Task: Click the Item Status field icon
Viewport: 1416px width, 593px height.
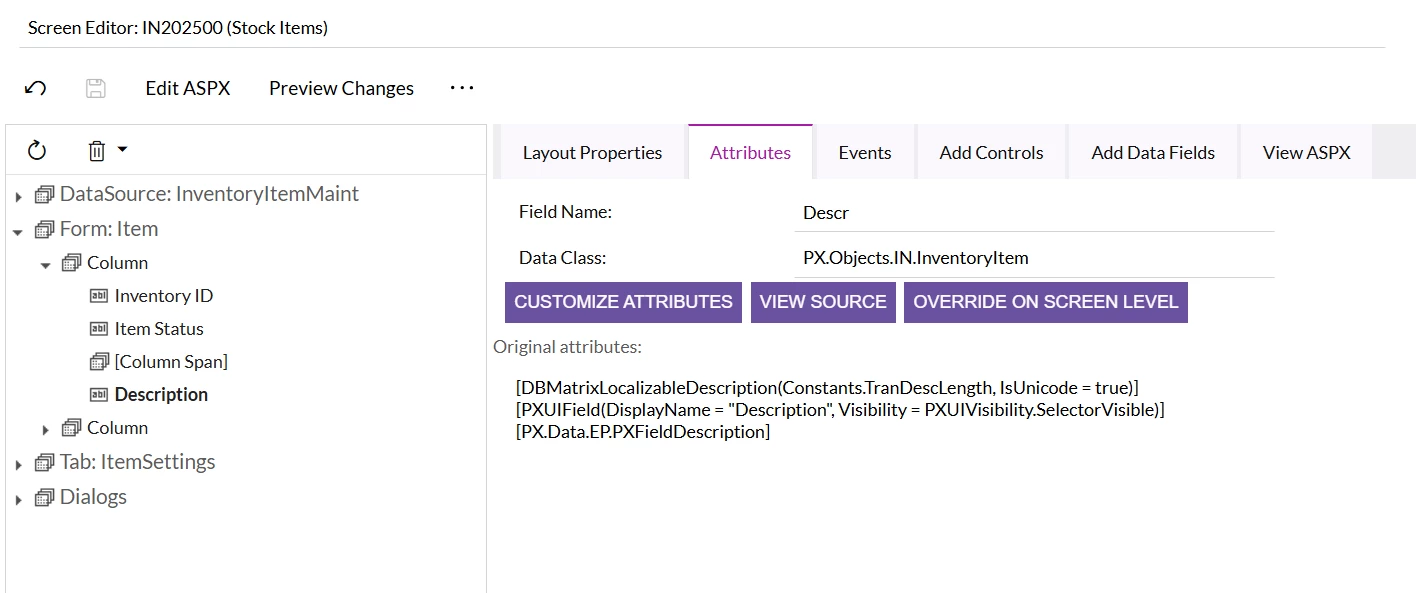Action: pyautogui.click(x=99, y=329)
